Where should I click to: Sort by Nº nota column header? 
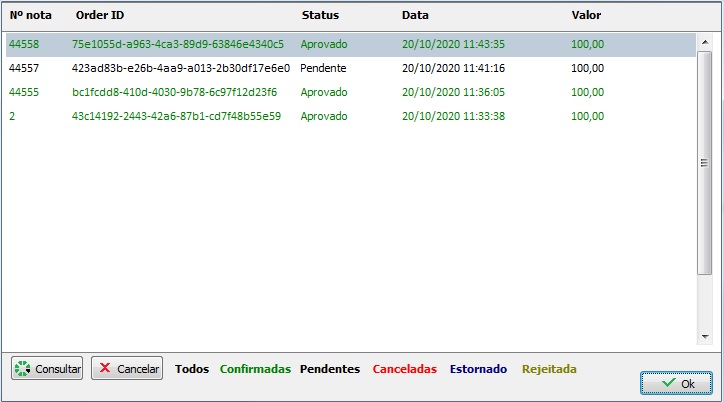point(31,16)
